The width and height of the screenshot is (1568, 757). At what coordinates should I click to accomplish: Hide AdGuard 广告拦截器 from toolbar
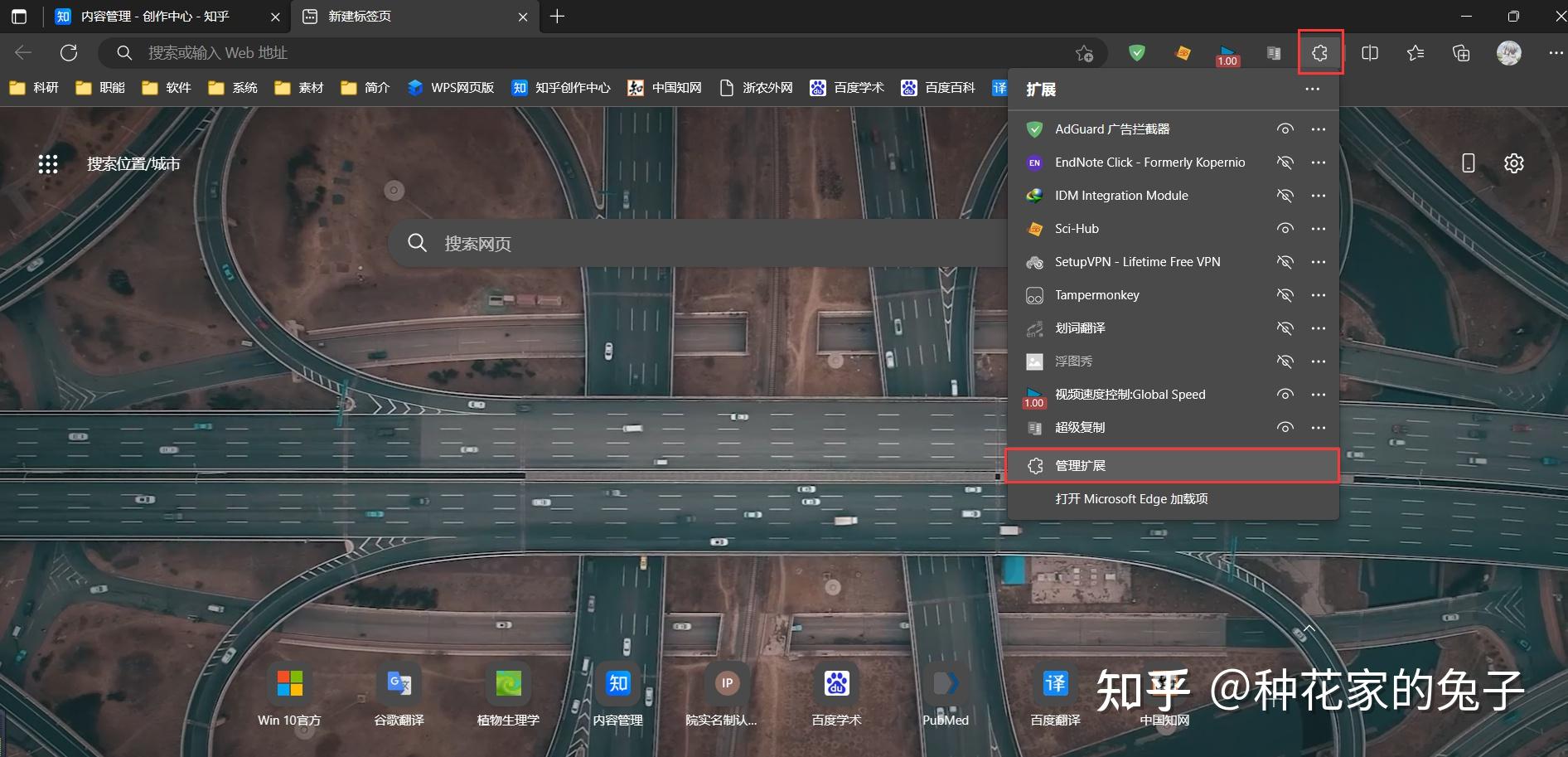pyautogui.click(x=1285, y=129)
